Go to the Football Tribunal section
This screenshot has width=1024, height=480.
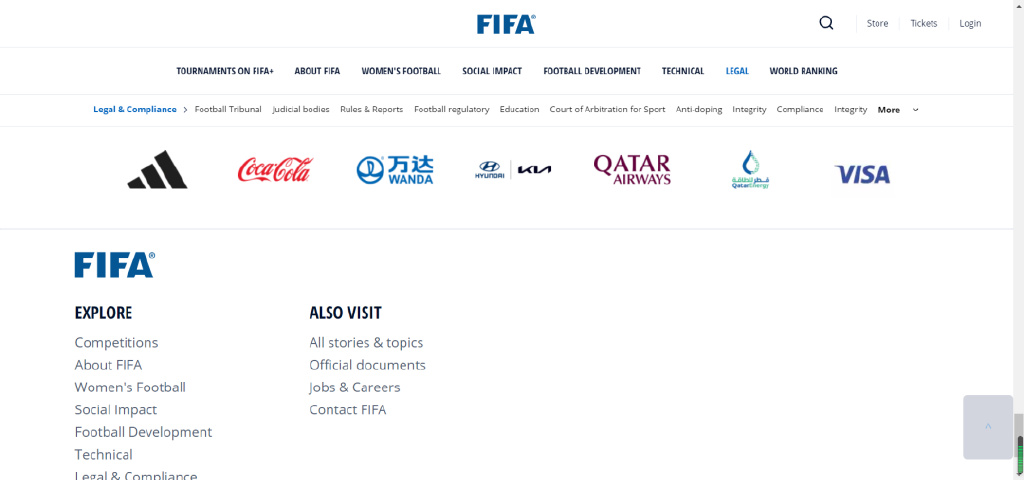point(228,110)
